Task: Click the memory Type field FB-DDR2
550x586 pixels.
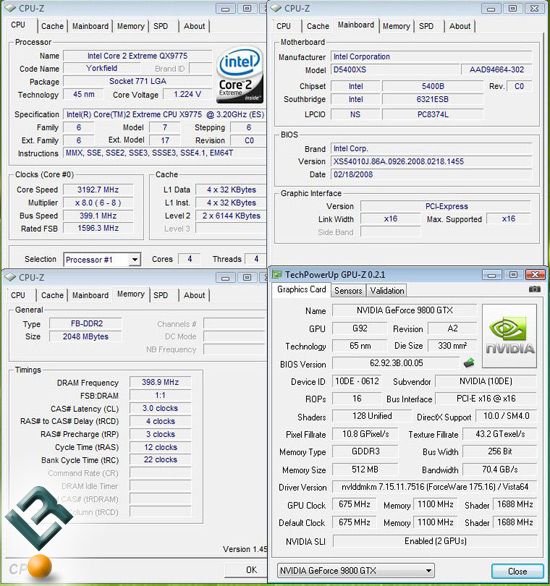Action: (86, 324)
